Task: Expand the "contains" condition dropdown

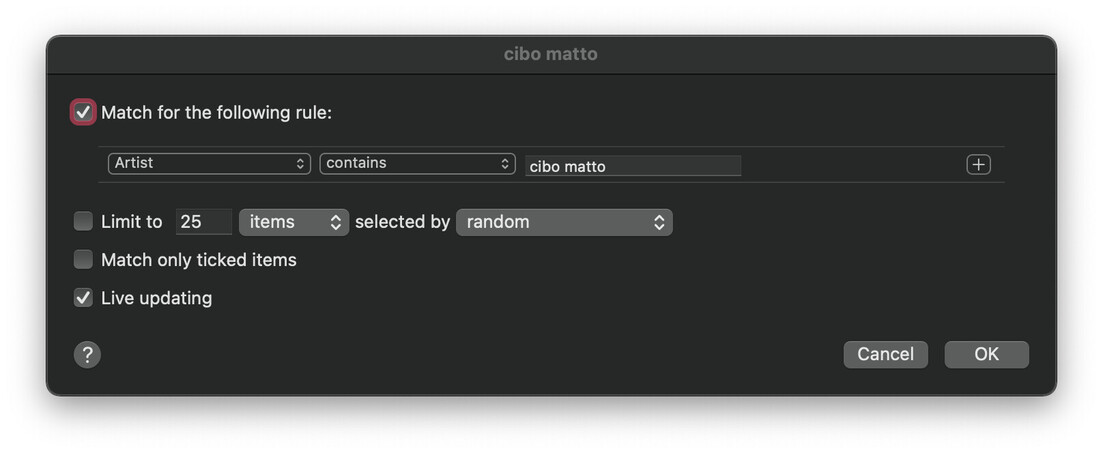Action: click(417, 163)
